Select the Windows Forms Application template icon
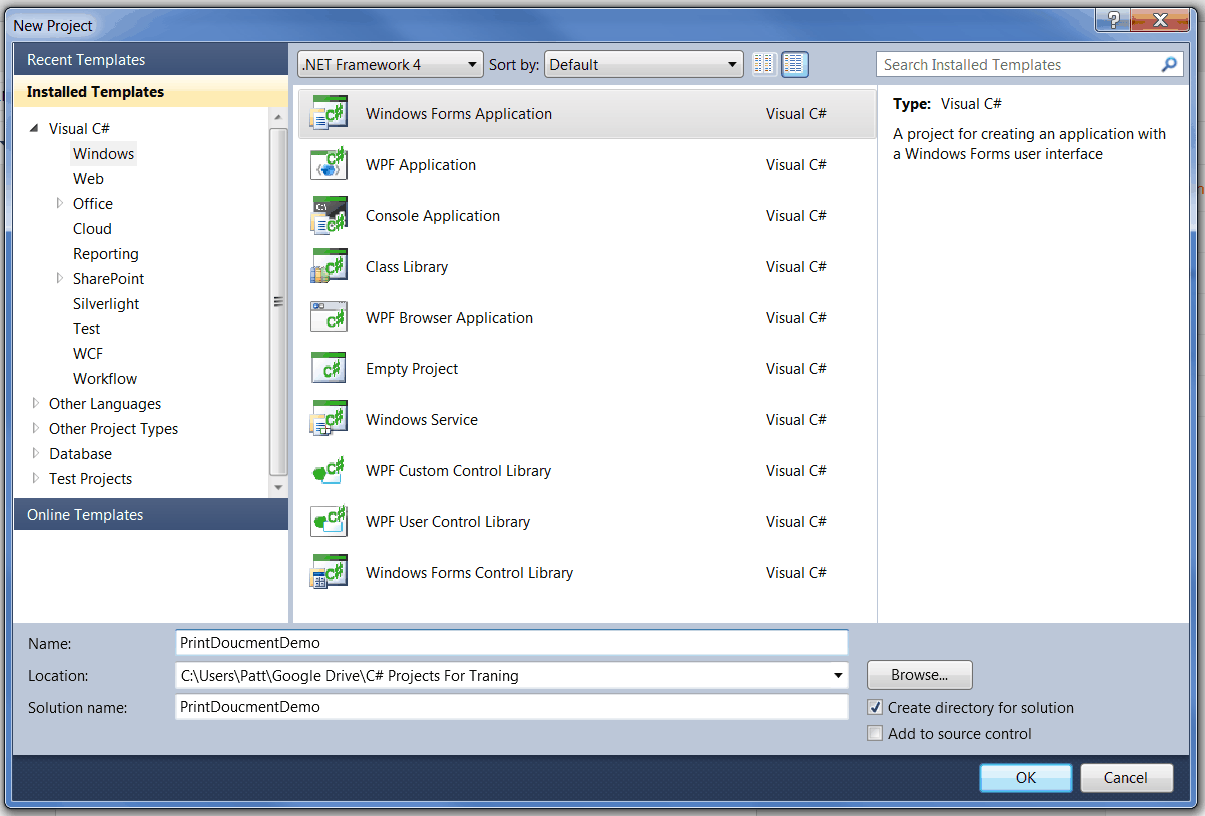 click(x=329, y=113)
